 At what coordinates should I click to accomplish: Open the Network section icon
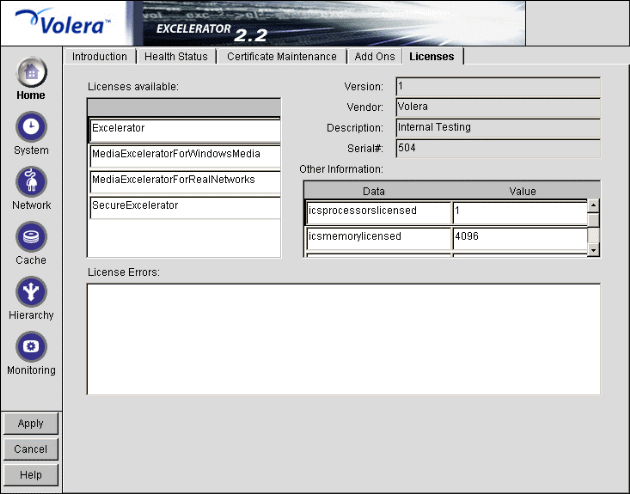click(31, 182)
